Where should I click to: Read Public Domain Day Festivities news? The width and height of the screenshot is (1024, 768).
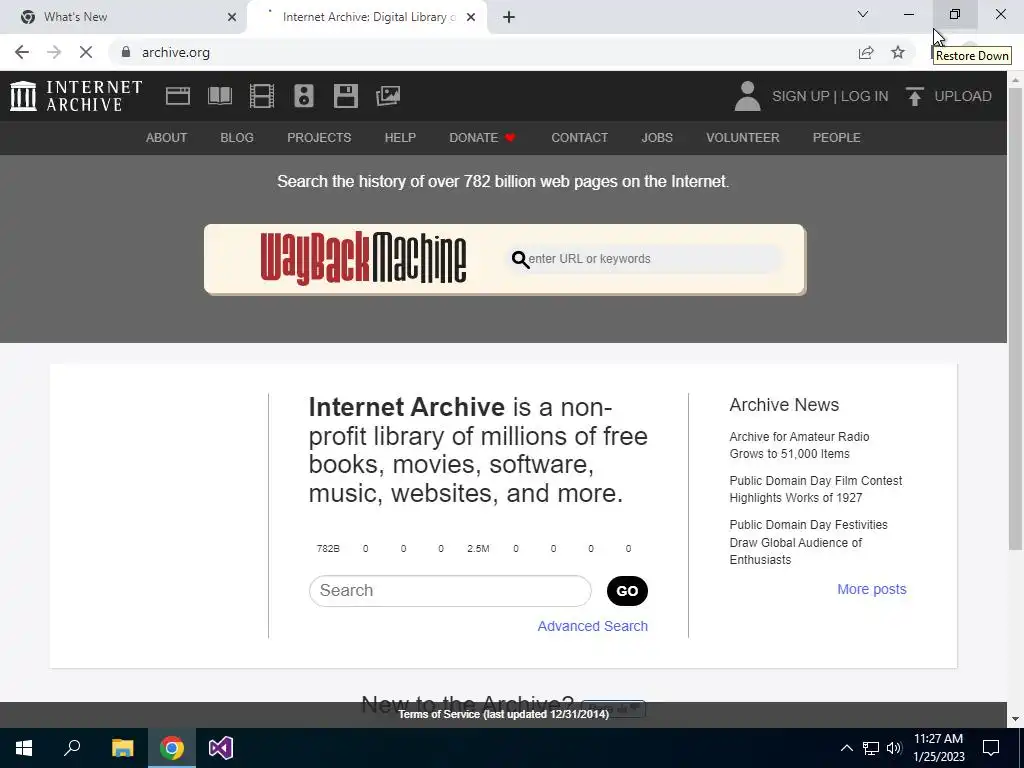808,542
